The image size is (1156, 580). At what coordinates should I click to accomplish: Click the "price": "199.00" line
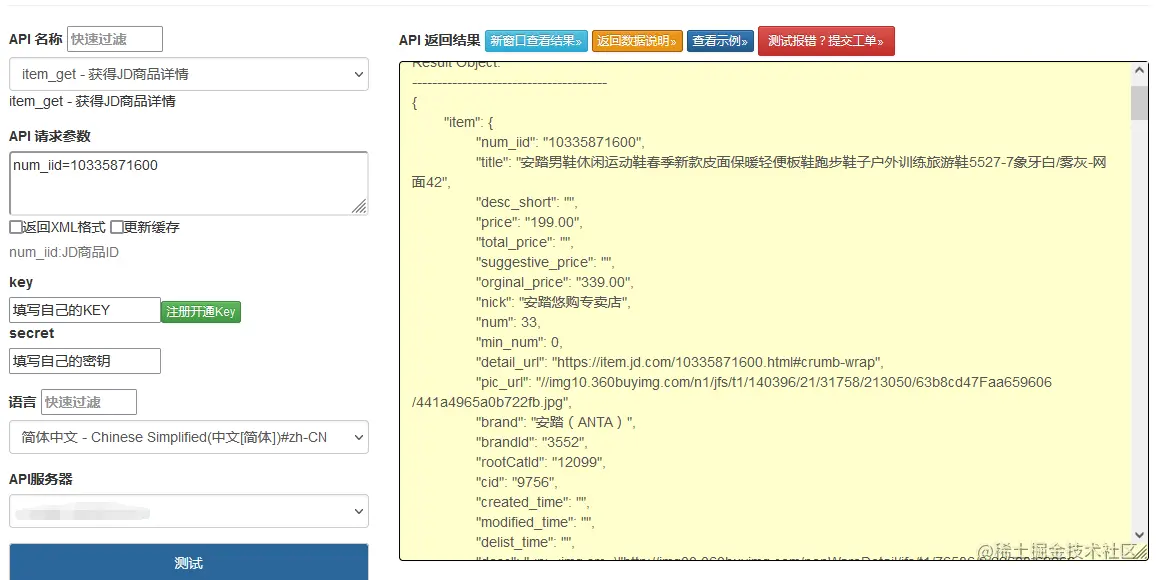tap(529, 222)
